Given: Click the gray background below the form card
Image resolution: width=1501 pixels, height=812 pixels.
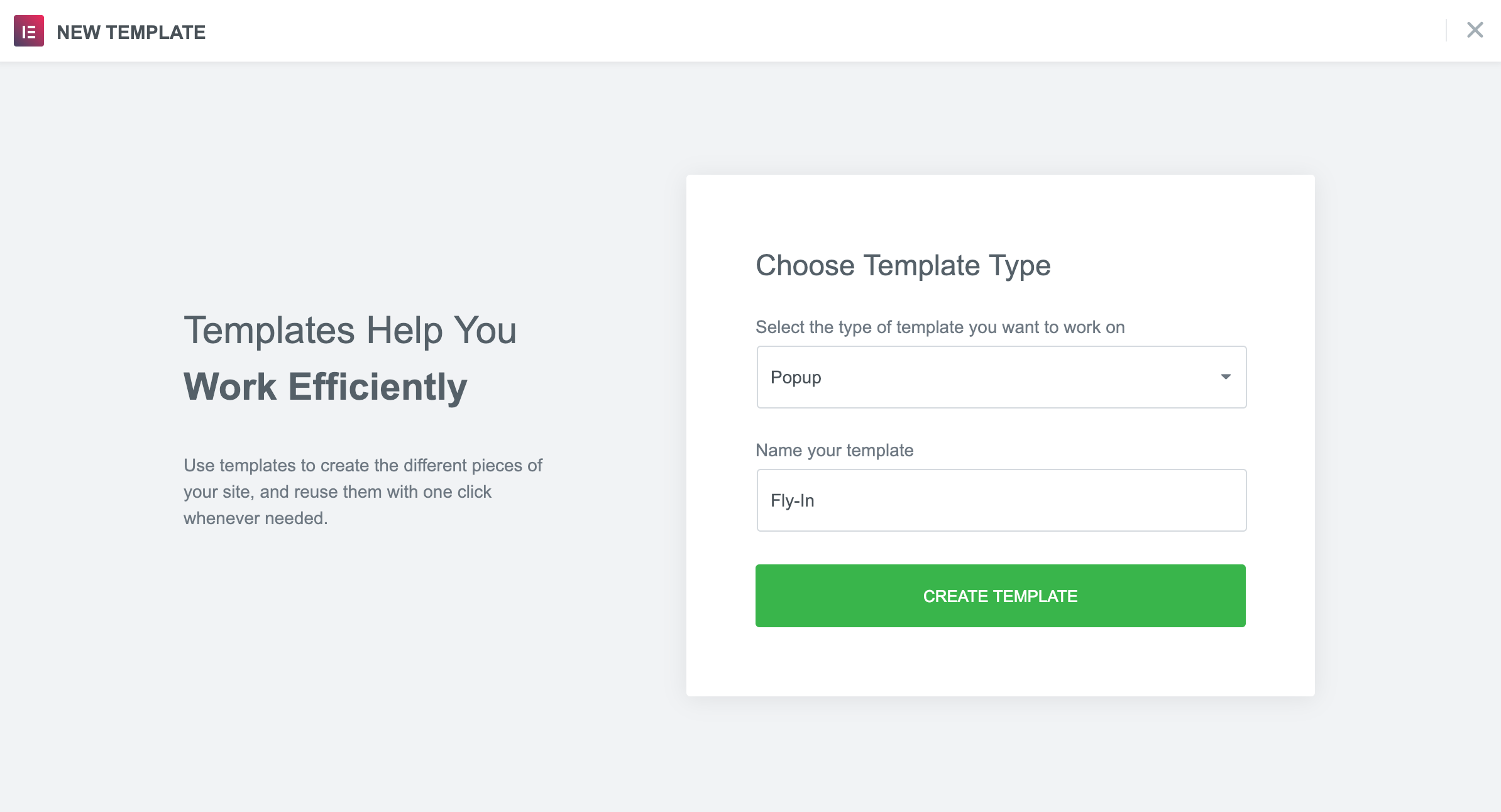Looking at the screenshot, I should click(x=1001, y=754).
